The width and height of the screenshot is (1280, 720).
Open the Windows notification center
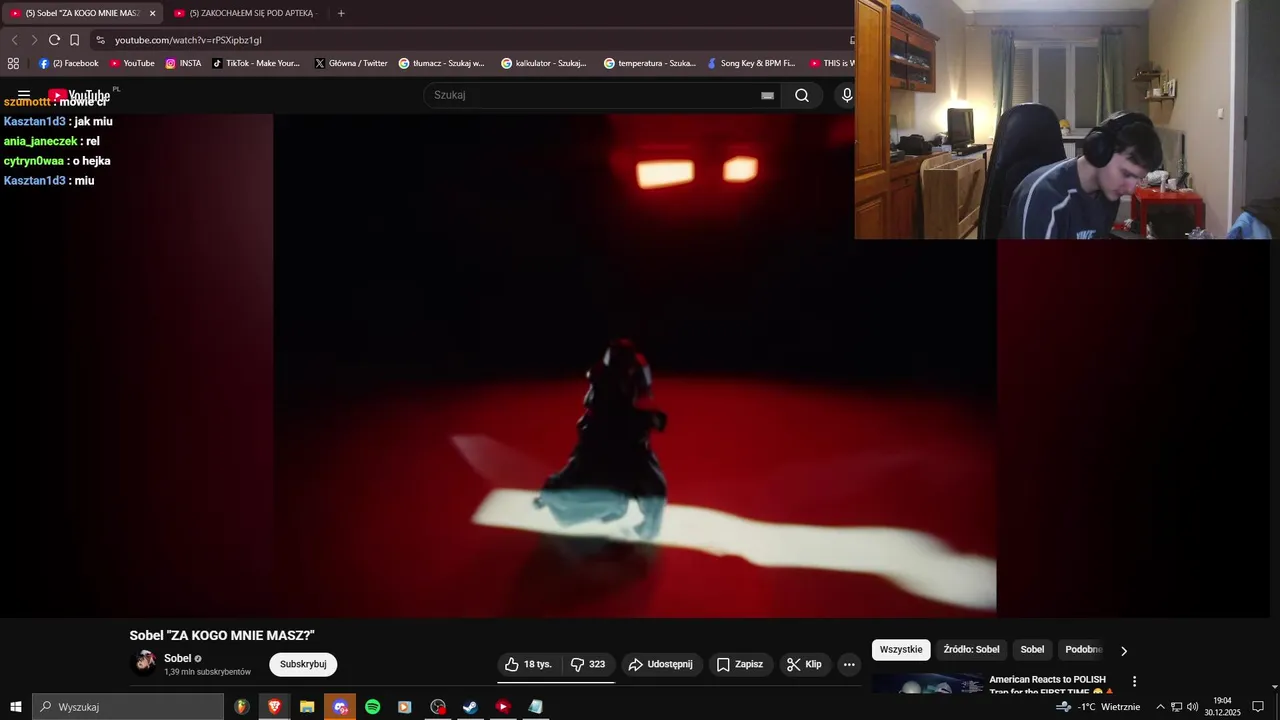[1258, 707]
